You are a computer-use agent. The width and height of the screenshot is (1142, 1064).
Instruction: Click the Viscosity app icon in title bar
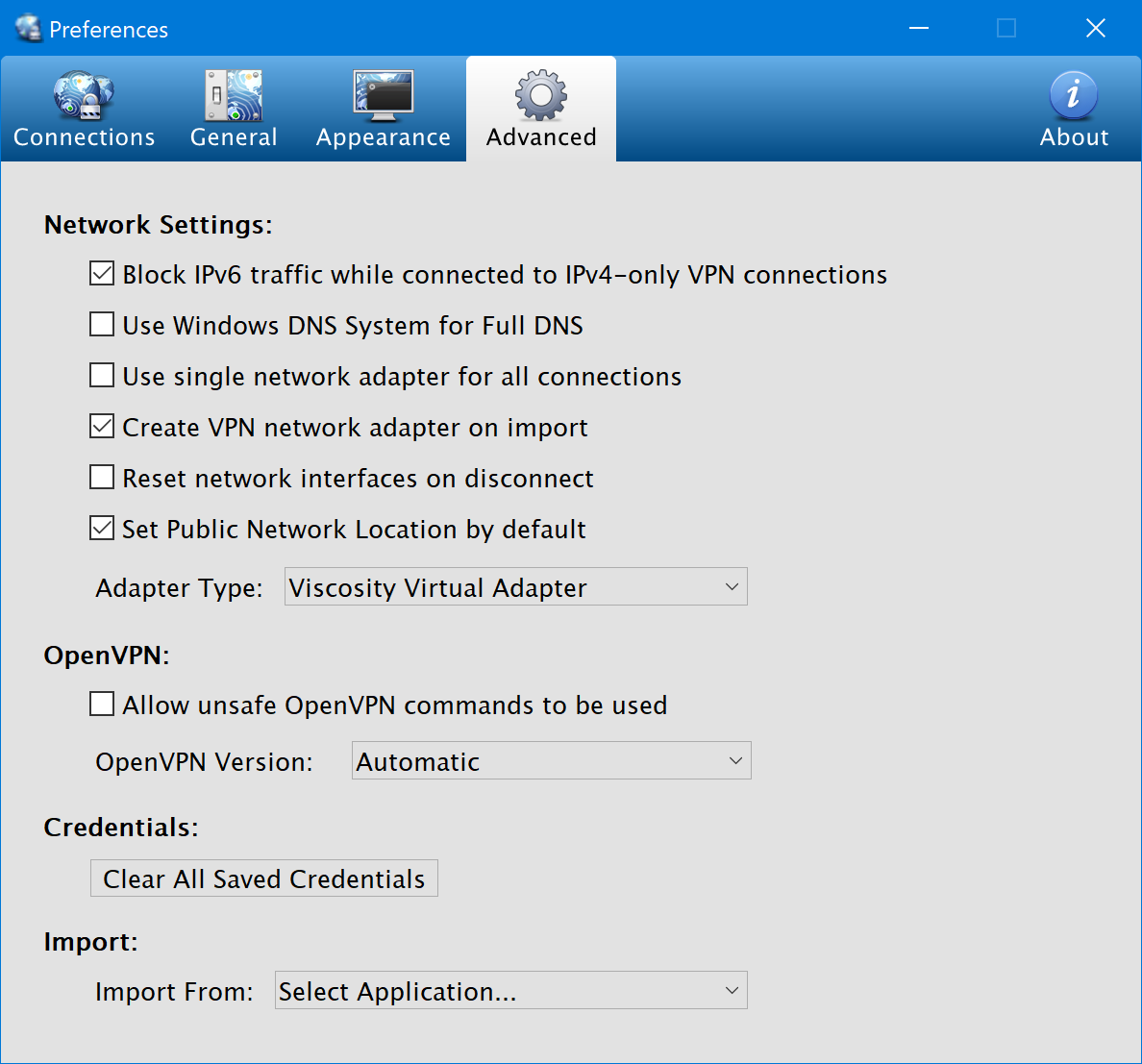(x=29, y=29)
